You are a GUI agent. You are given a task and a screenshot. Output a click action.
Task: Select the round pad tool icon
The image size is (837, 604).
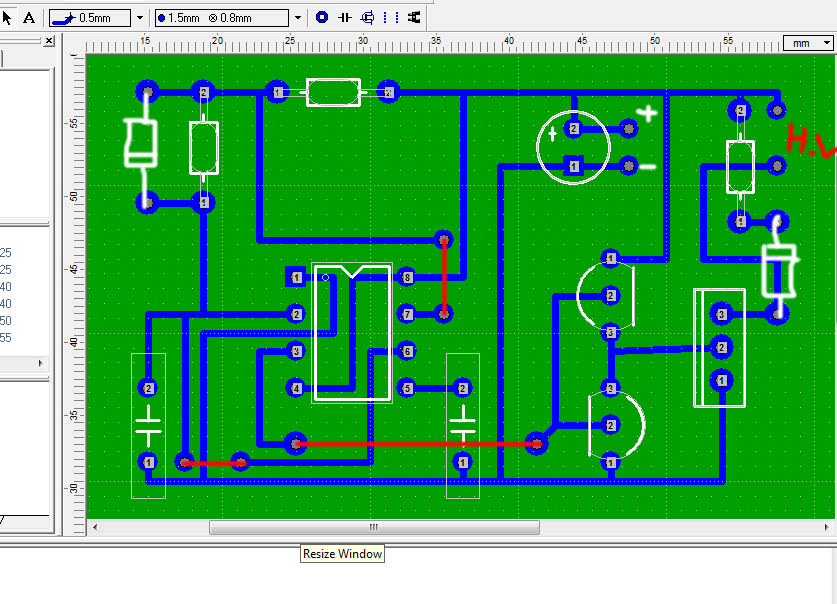pyautogui.click(x=322, y=18)
